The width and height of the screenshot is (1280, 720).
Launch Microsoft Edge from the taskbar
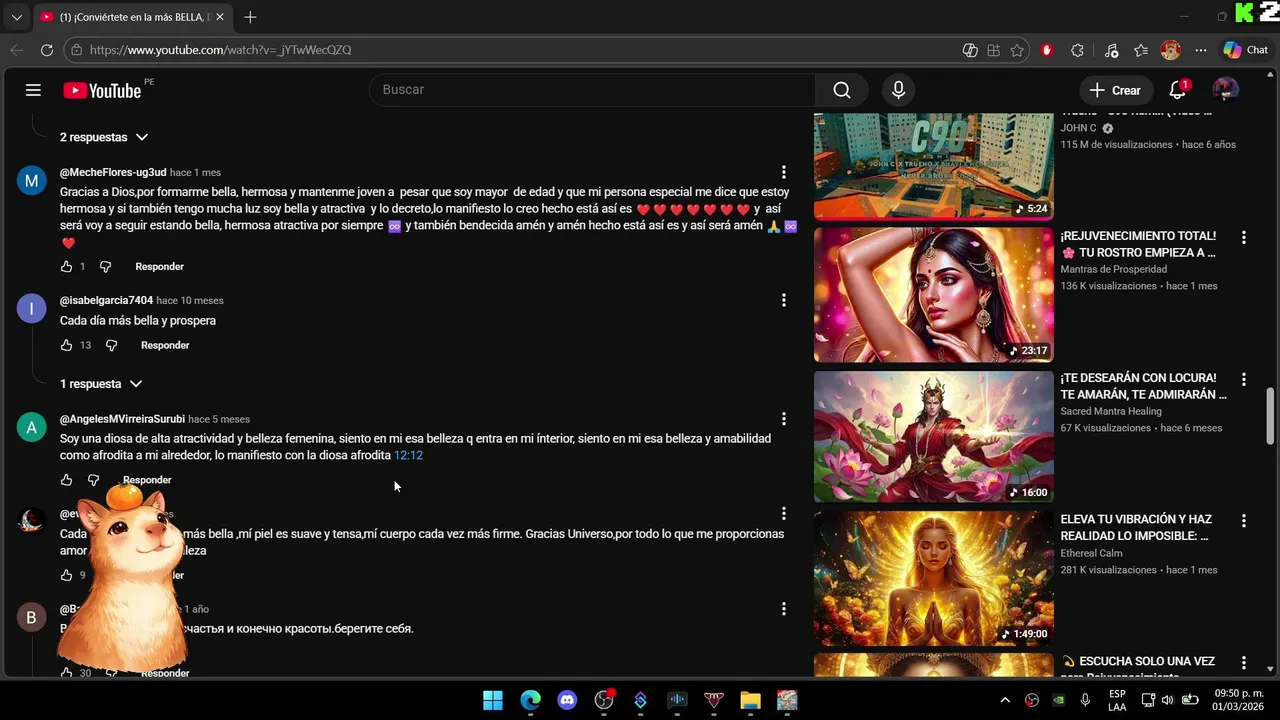tap(530, 700)
